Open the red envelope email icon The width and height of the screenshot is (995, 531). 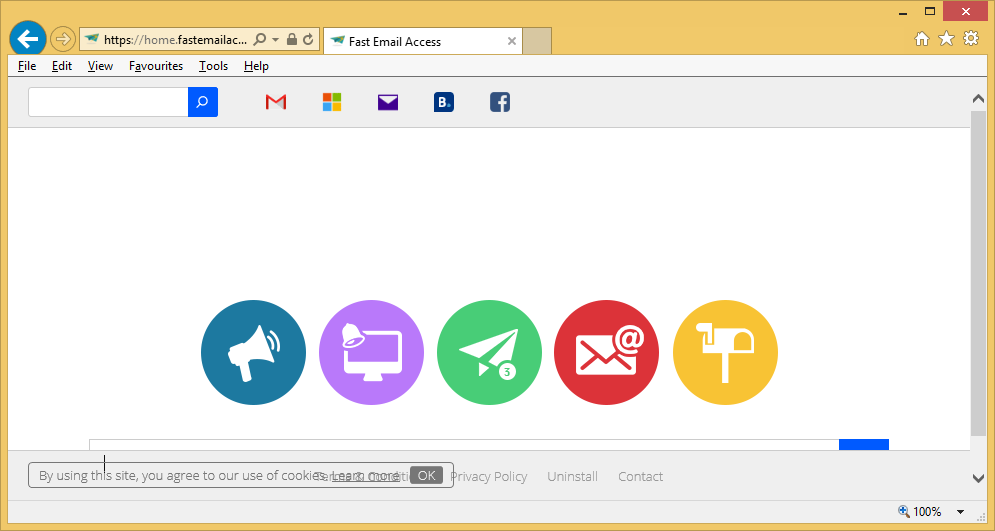[x=606, y=353]
